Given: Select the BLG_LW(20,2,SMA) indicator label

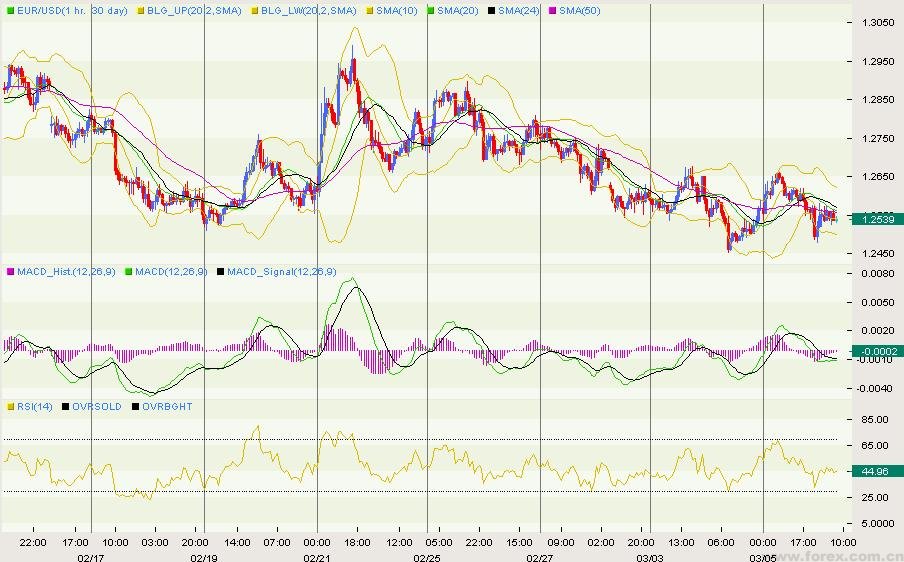Looking at the screenshot, I should pyautogui.click(x=308, y=10).
